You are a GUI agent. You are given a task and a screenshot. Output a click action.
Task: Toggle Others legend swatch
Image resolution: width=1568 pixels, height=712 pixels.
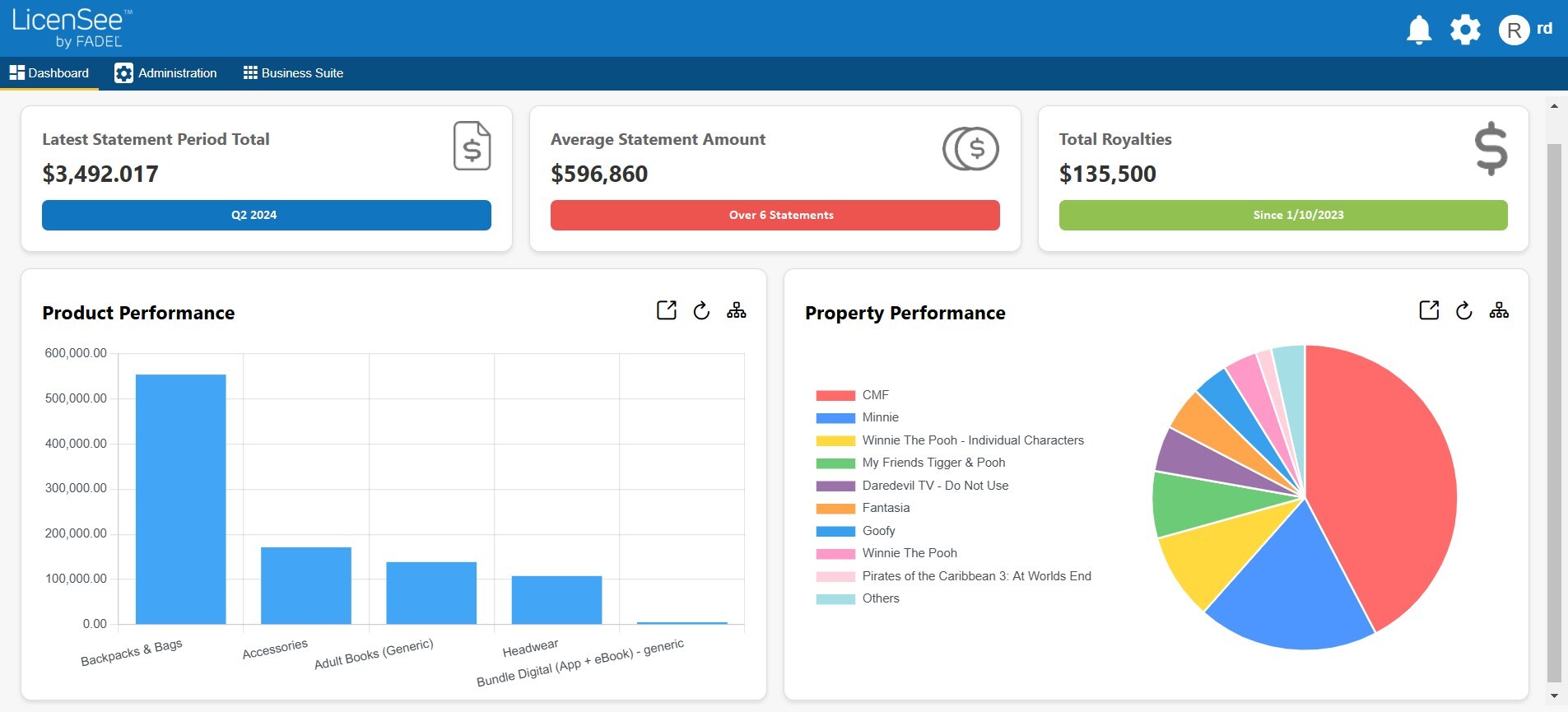835,598
